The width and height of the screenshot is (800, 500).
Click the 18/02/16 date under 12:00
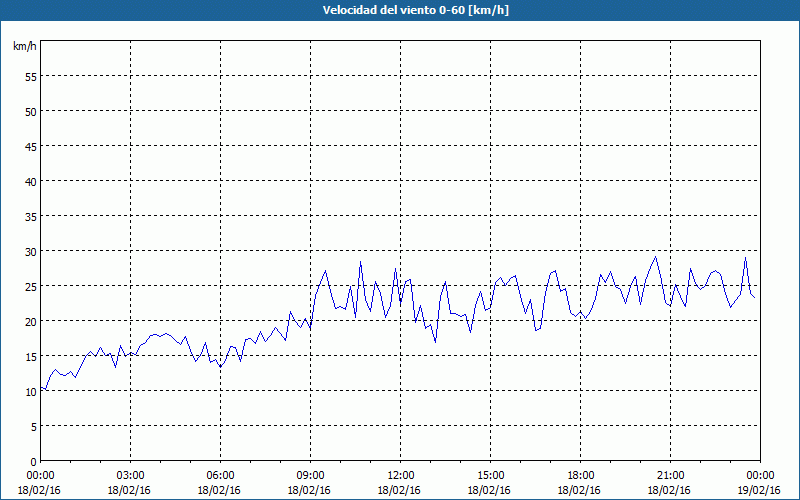point(399,490)
